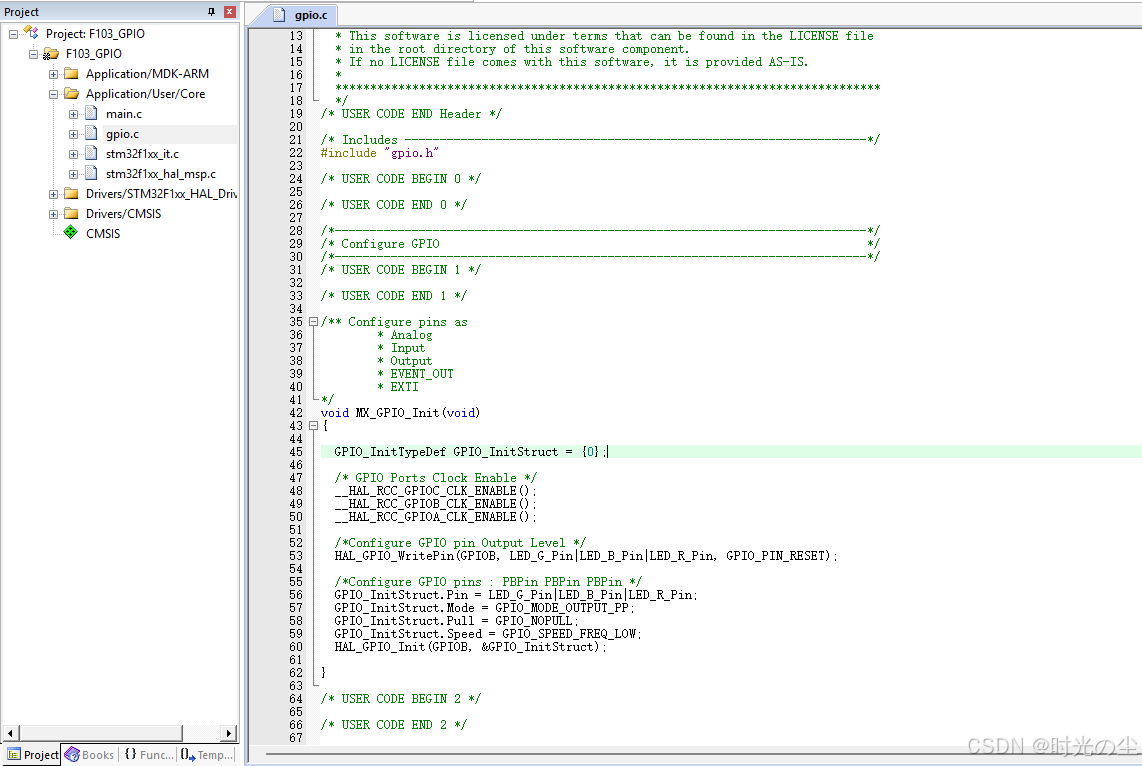Screen dimensions: 1142x766
Task: Click the Project workspace icon at tree root
Action: click(x=31, y=33)
